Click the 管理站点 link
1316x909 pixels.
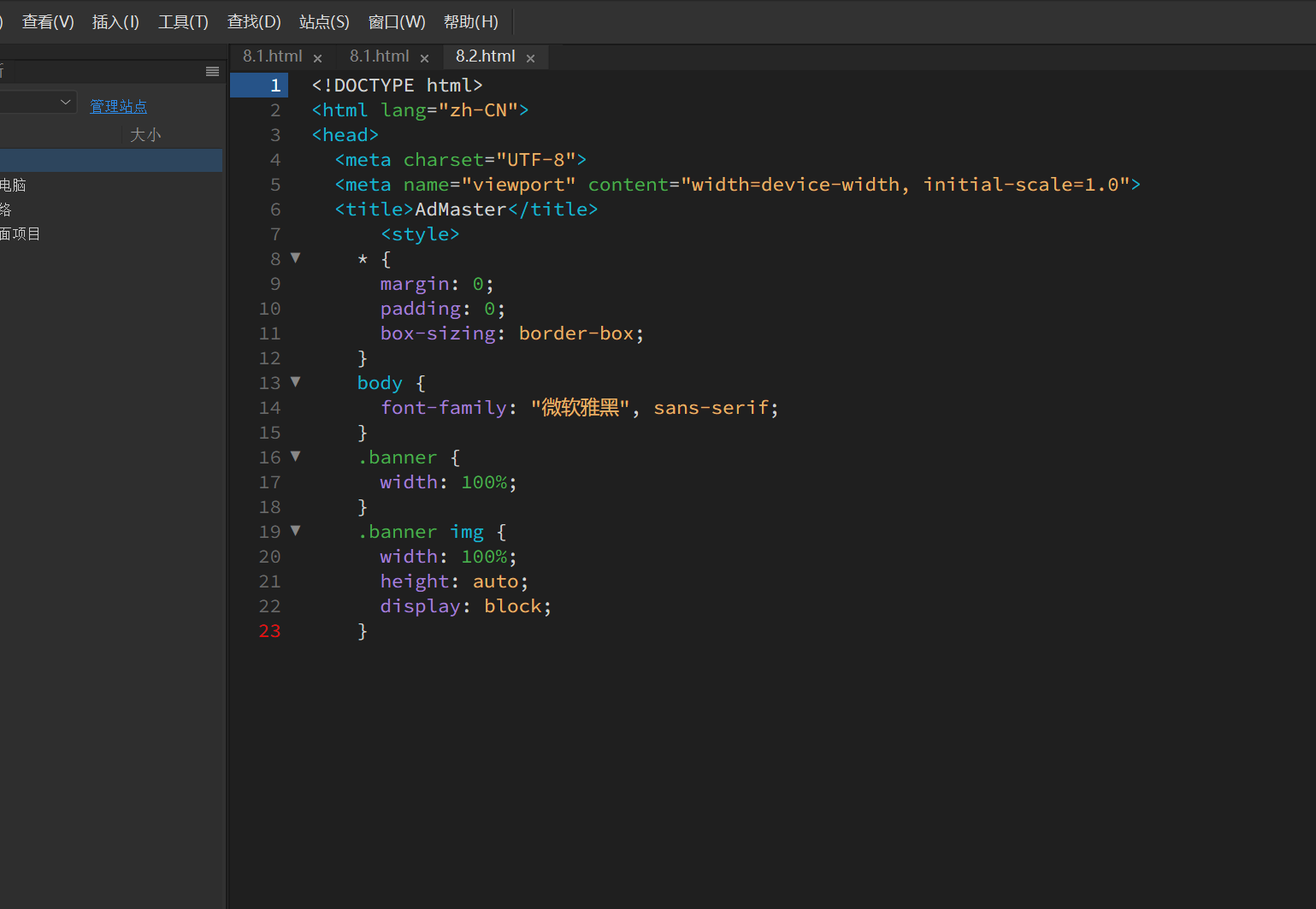[x=118, y=106]
